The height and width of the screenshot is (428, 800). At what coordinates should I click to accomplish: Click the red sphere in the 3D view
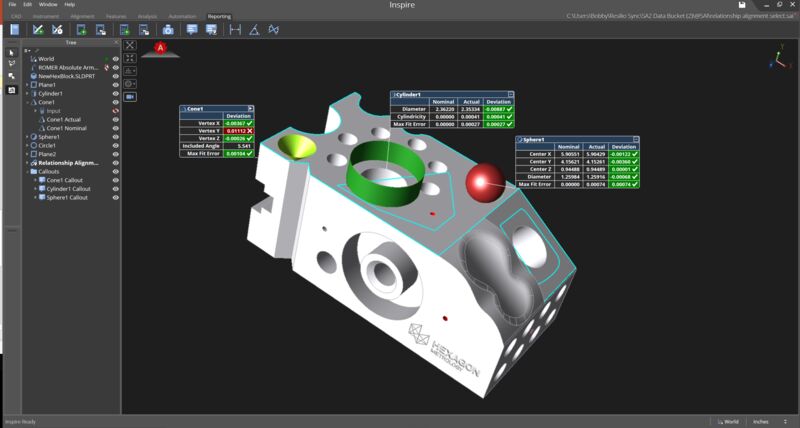tap(485, 181)
